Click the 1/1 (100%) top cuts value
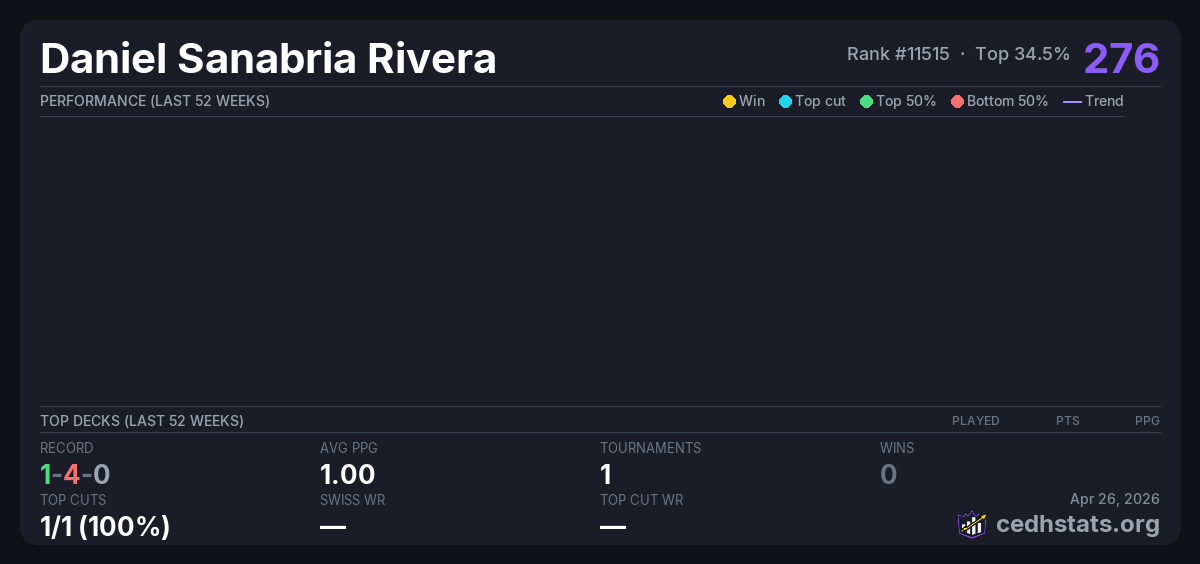The image size is (1200, 564). (x=105, y=526)
